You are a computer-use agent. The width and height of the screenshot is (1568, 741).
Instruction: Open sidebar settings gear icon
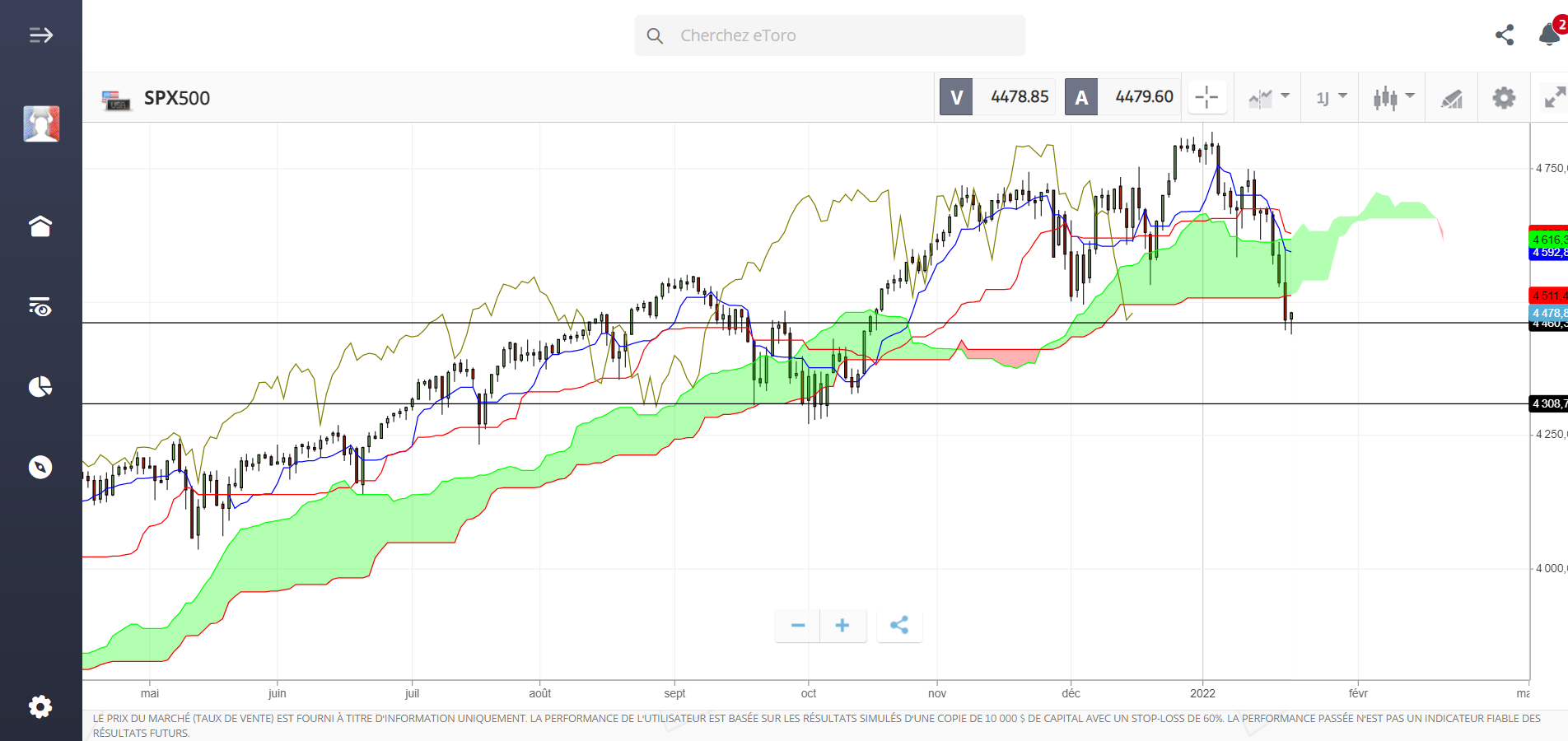tap(40, 706)
